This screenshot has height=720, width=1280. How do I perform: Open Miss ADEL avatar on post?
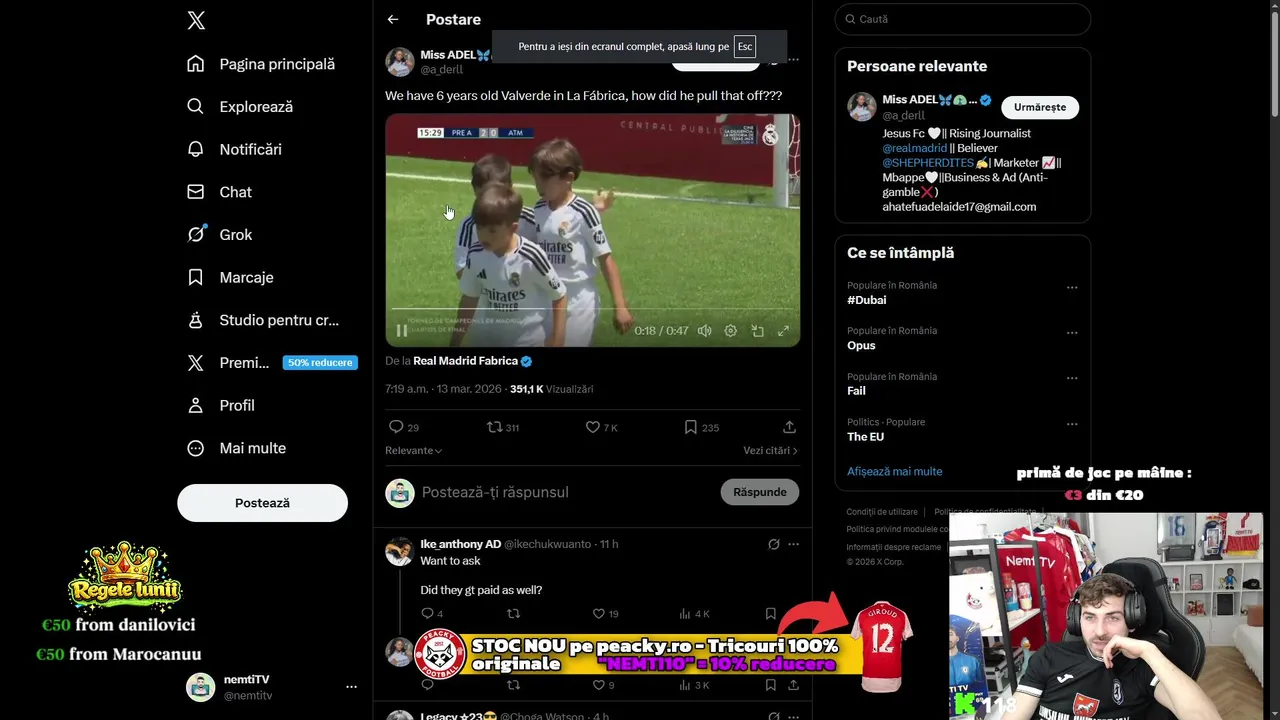coord(400,62)
